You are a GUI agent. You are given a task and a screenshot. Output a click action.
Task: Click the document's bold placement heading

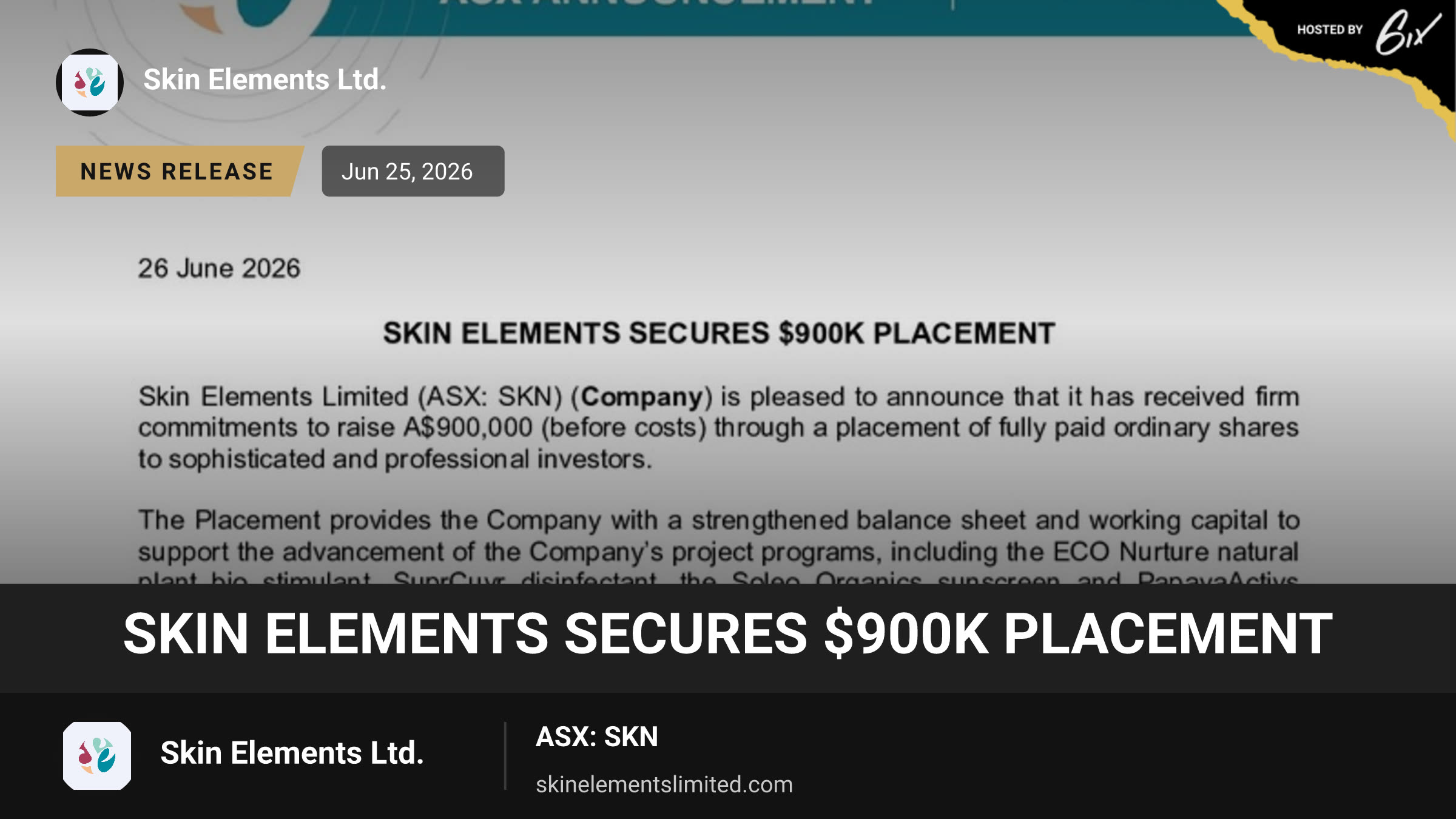[x=719, y=334]
